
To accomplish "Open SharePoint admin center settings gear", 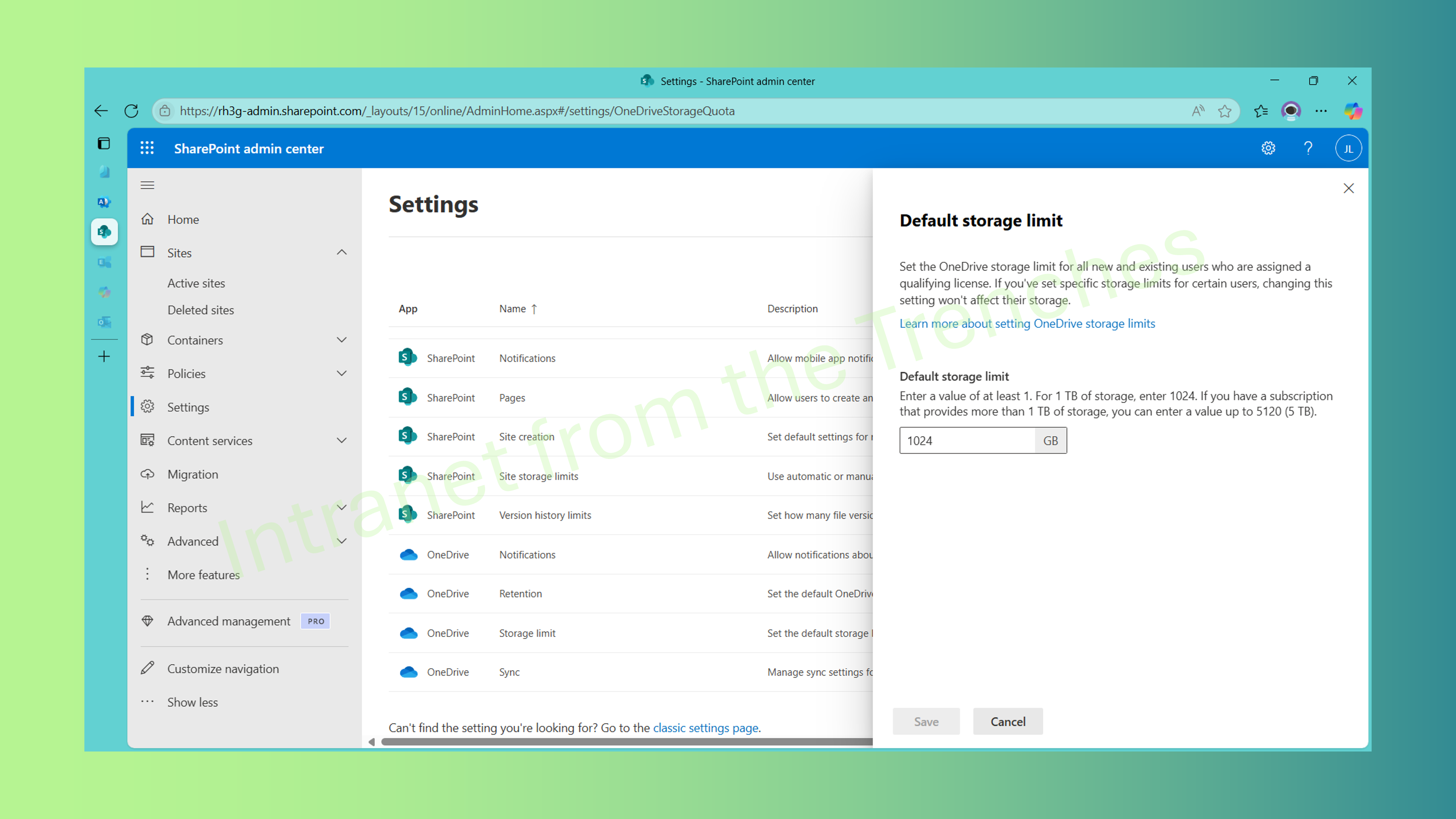I will pyautogui.click(x=1268, y=148).
